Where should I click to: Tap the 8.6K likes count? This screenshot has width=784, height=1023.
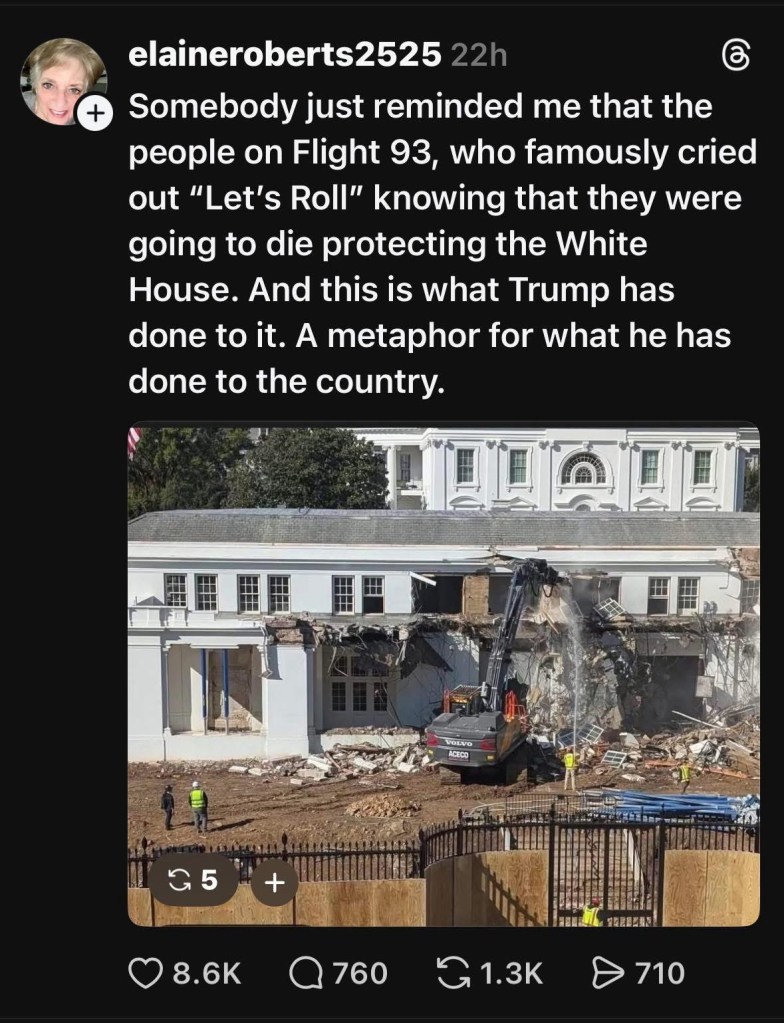tap(207, 972)
